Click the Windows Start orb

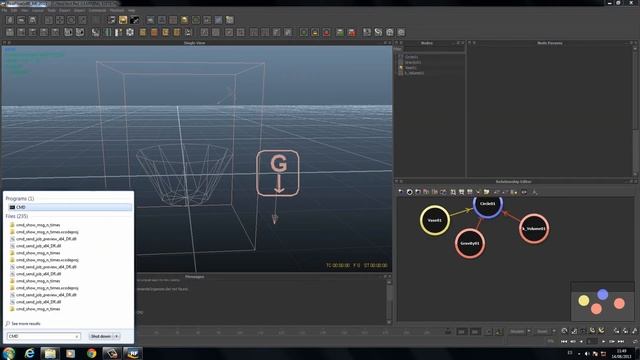(x=8, y=353)
